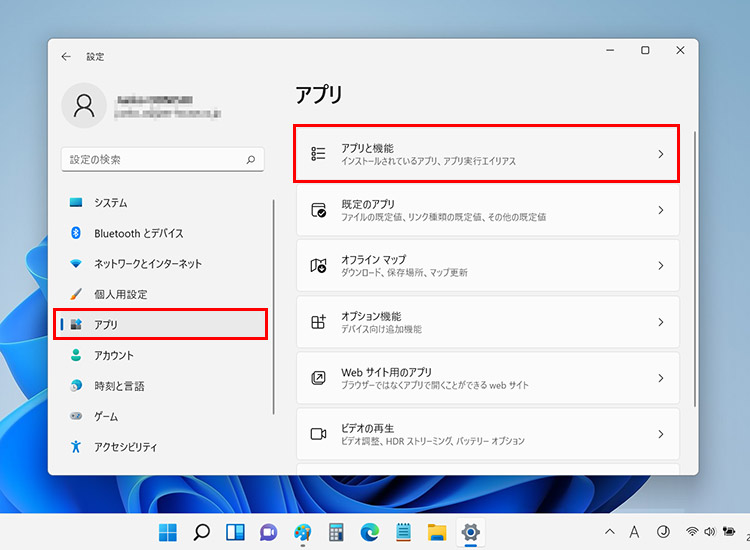Select 個人用設定 in the sidebar
The width and height of the screenshot is (750, 550).
pos(120,294)
